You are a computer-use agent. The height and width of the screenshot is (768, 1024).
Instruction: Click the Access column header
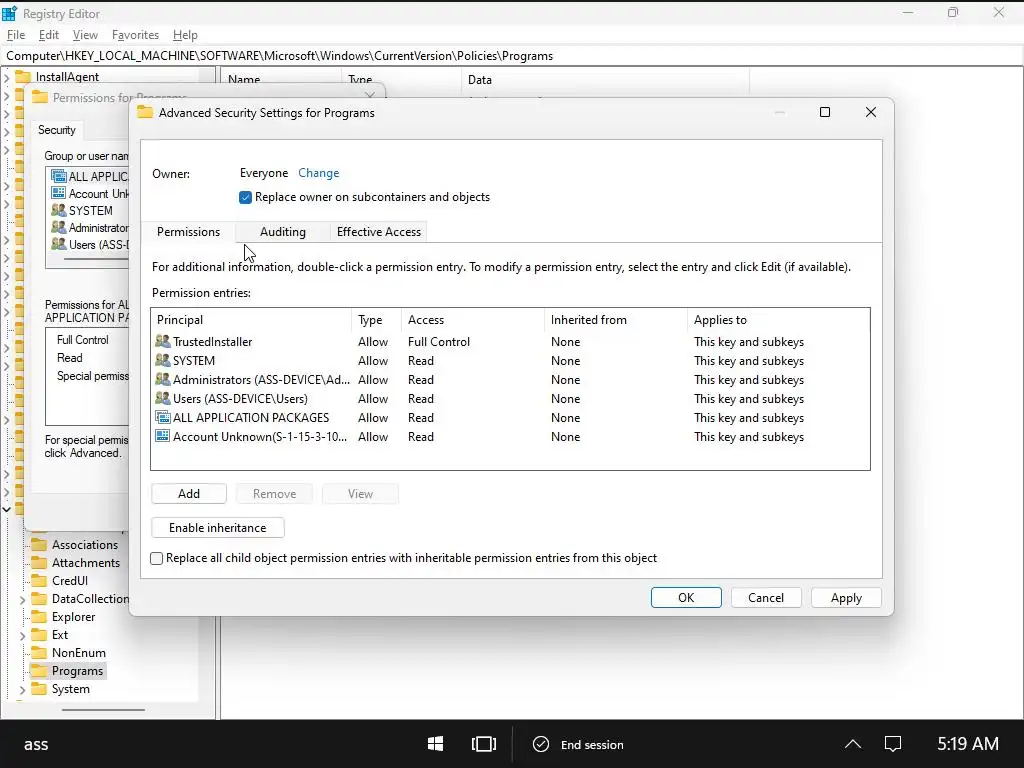coord(473,320)
